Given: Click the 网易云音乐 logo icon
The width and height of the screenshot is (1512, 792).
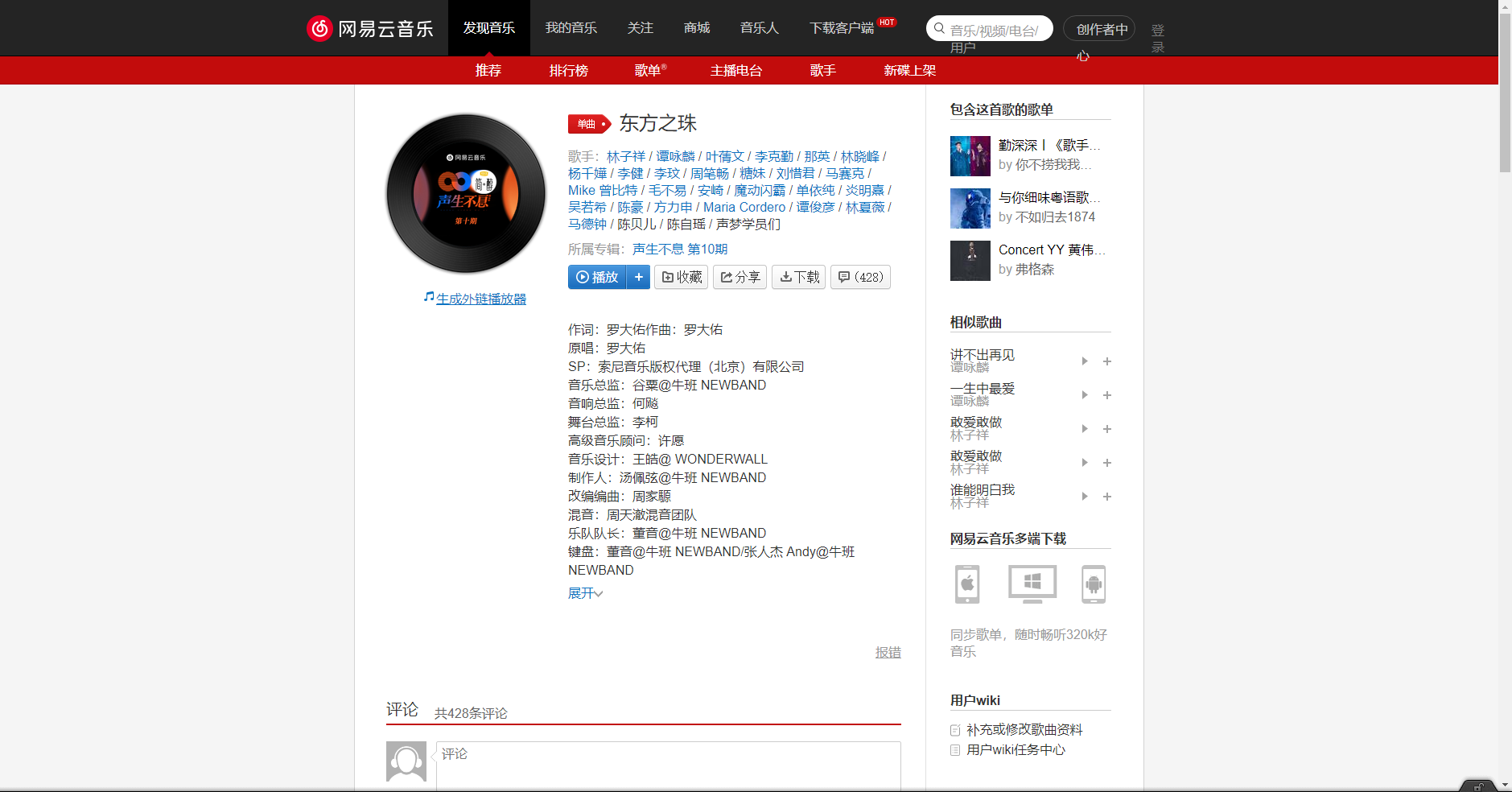Looking at the screenshot, I should [319, 27].
